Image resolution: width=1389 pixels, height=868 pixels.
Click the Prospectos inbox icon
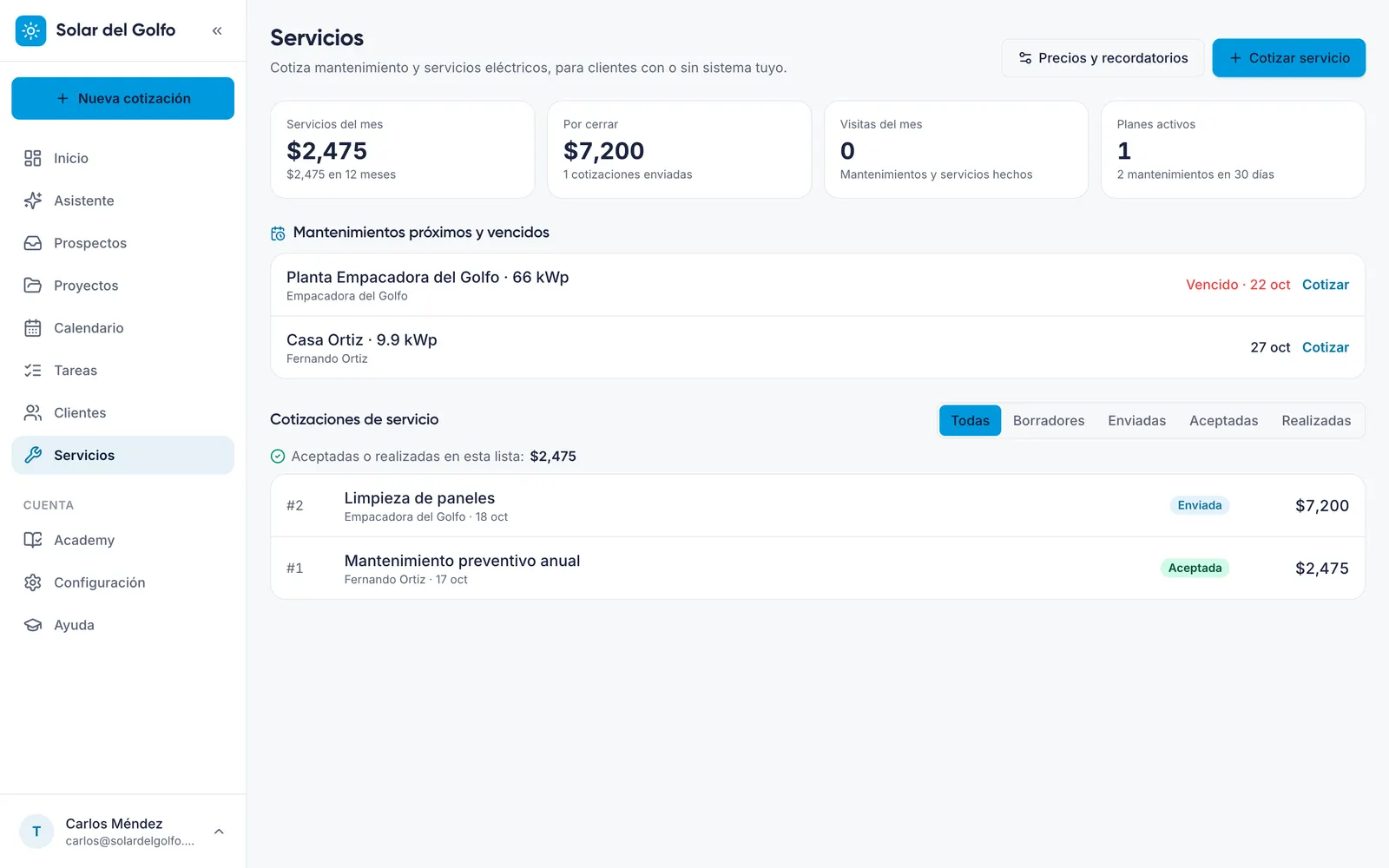point(33,243)
